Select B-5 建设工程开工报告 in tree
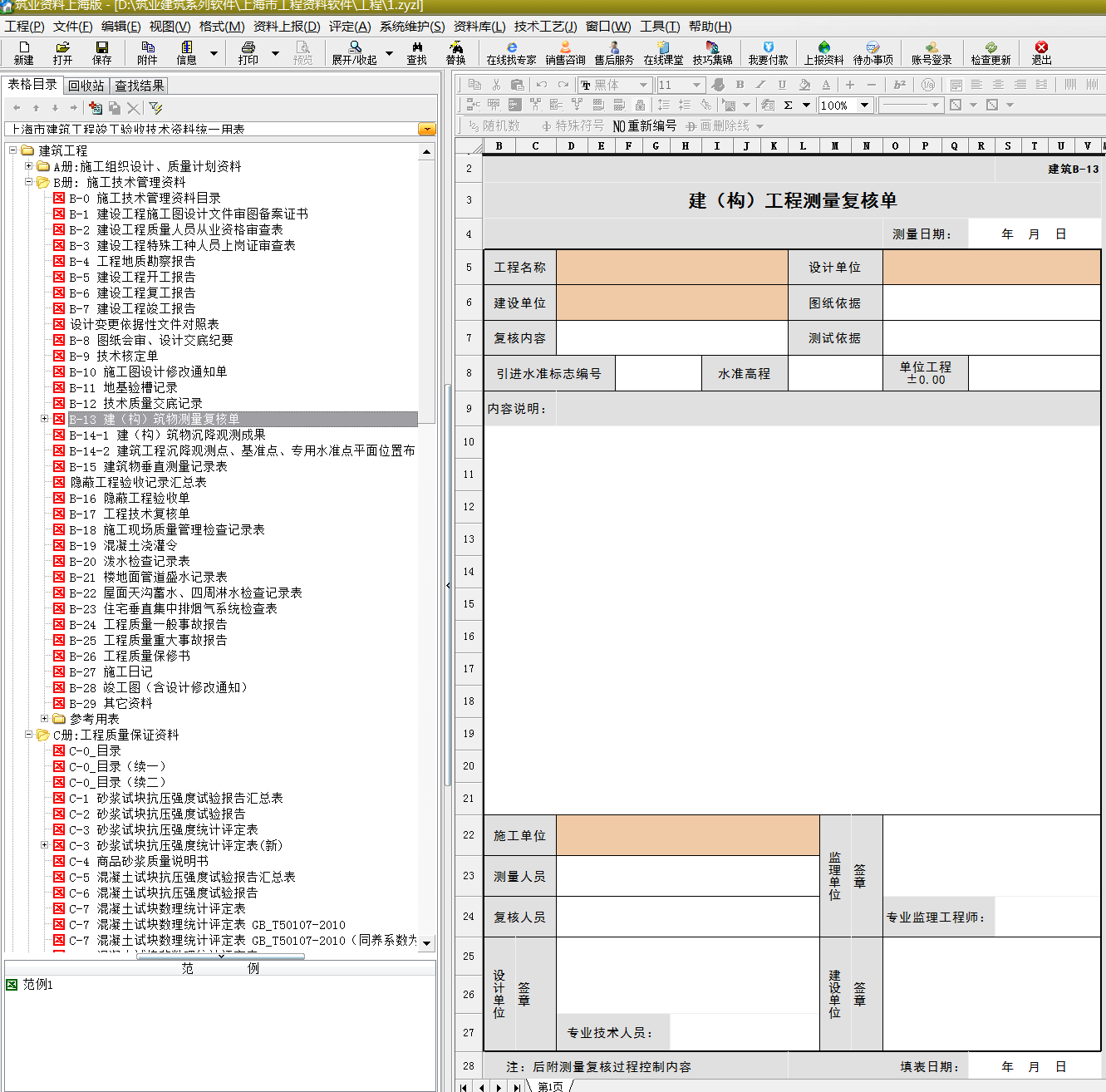This screenshot has height=1092, width=1106. [131, 277]
